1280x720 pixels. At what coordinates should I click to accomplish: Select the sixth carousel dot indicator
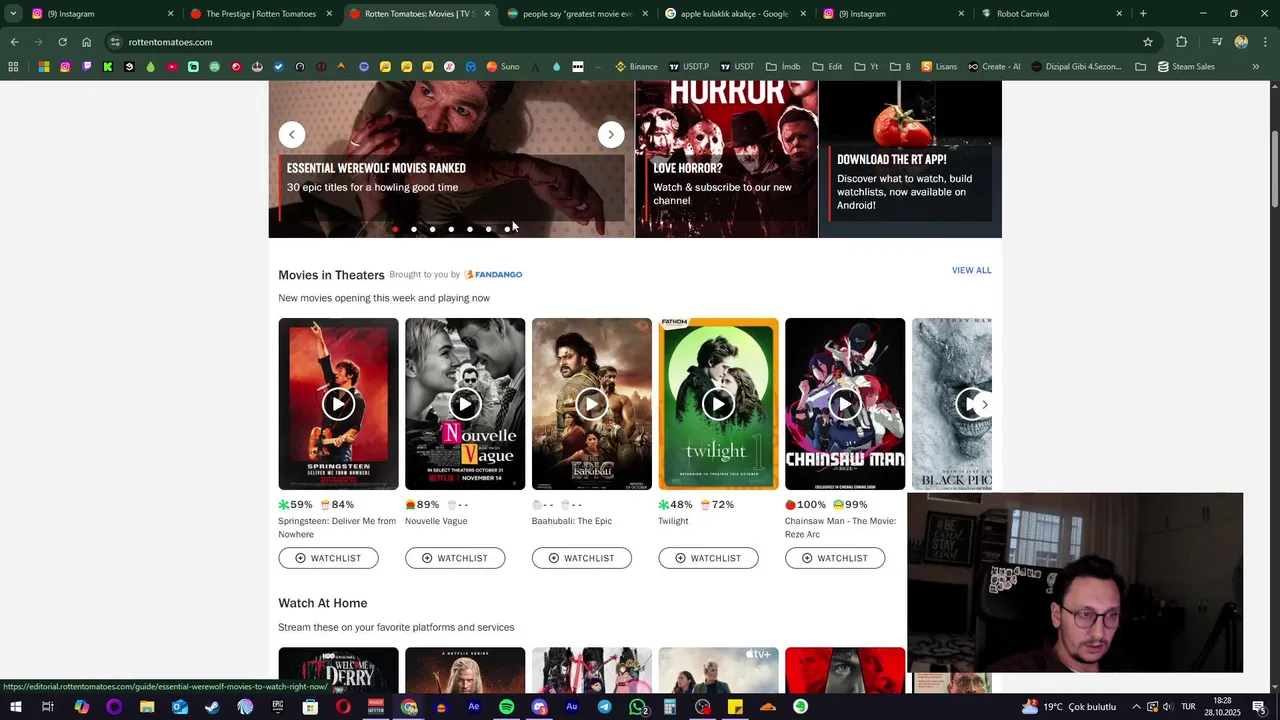point(488,229)
